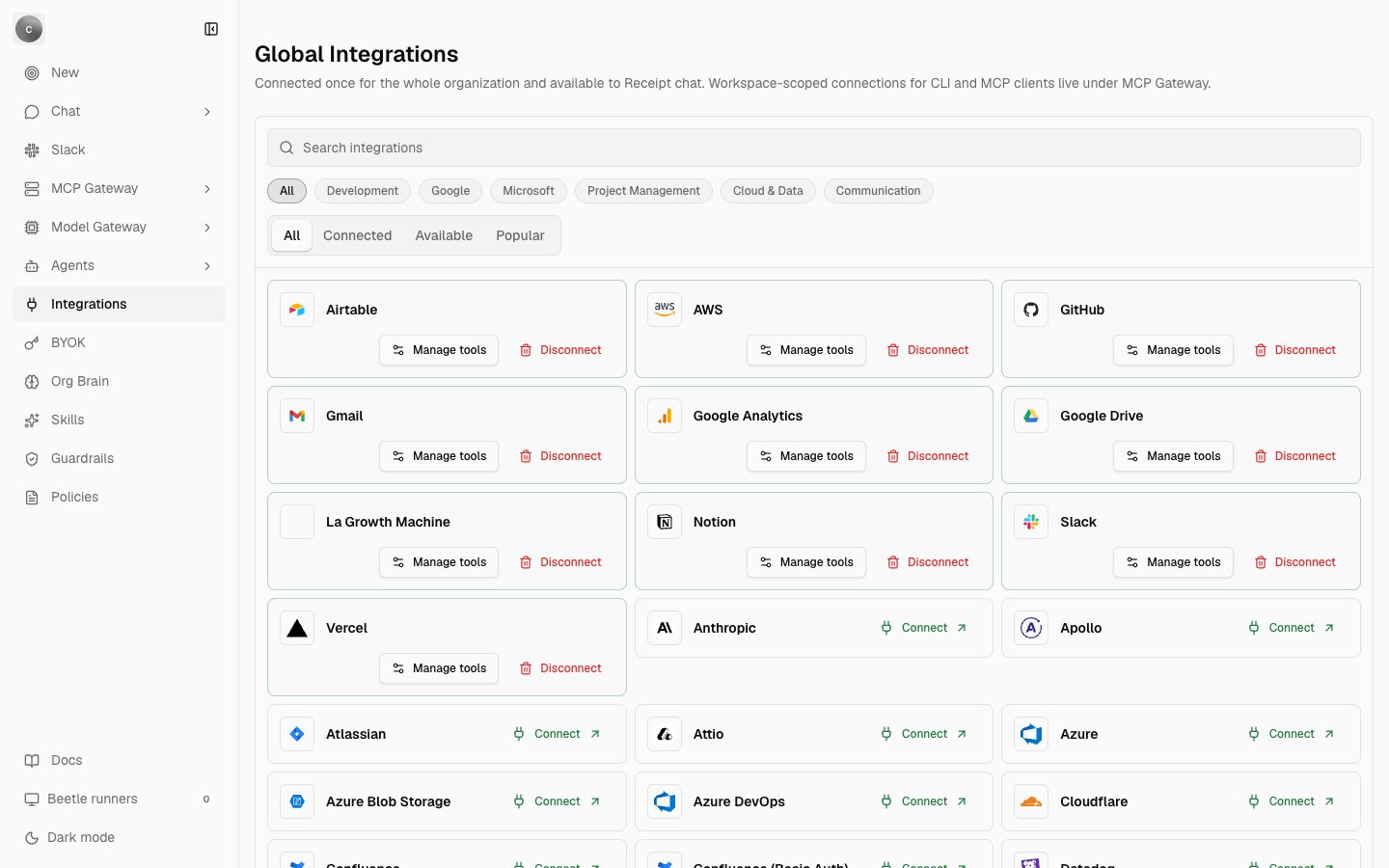Screen dimensions: 1389x868
Task: Connect the Cloudflare integration
Action: point(1292,801)
